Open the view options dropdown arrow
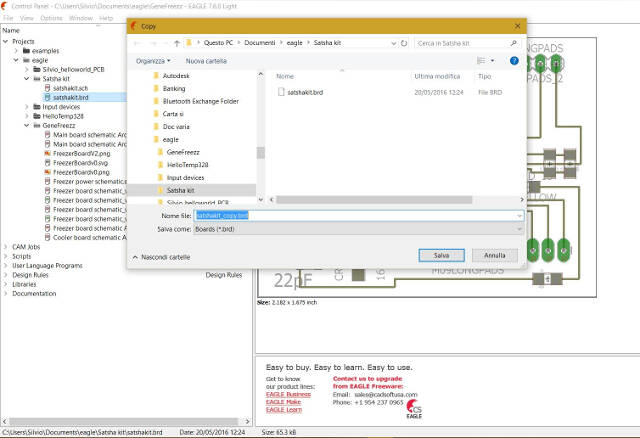 (x=492, y=61)
